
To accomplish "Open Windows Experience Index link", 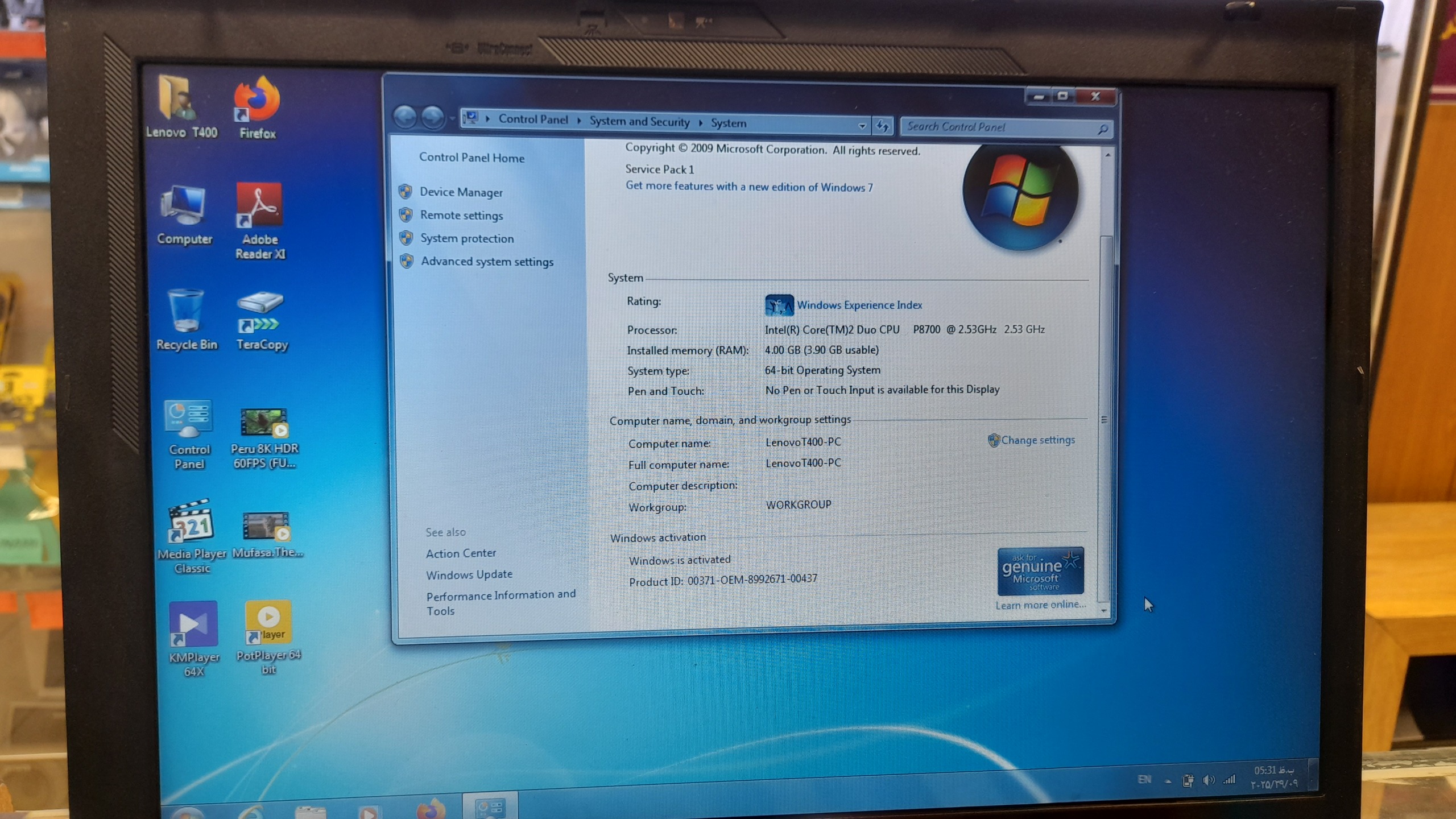I will pos(859,305).
